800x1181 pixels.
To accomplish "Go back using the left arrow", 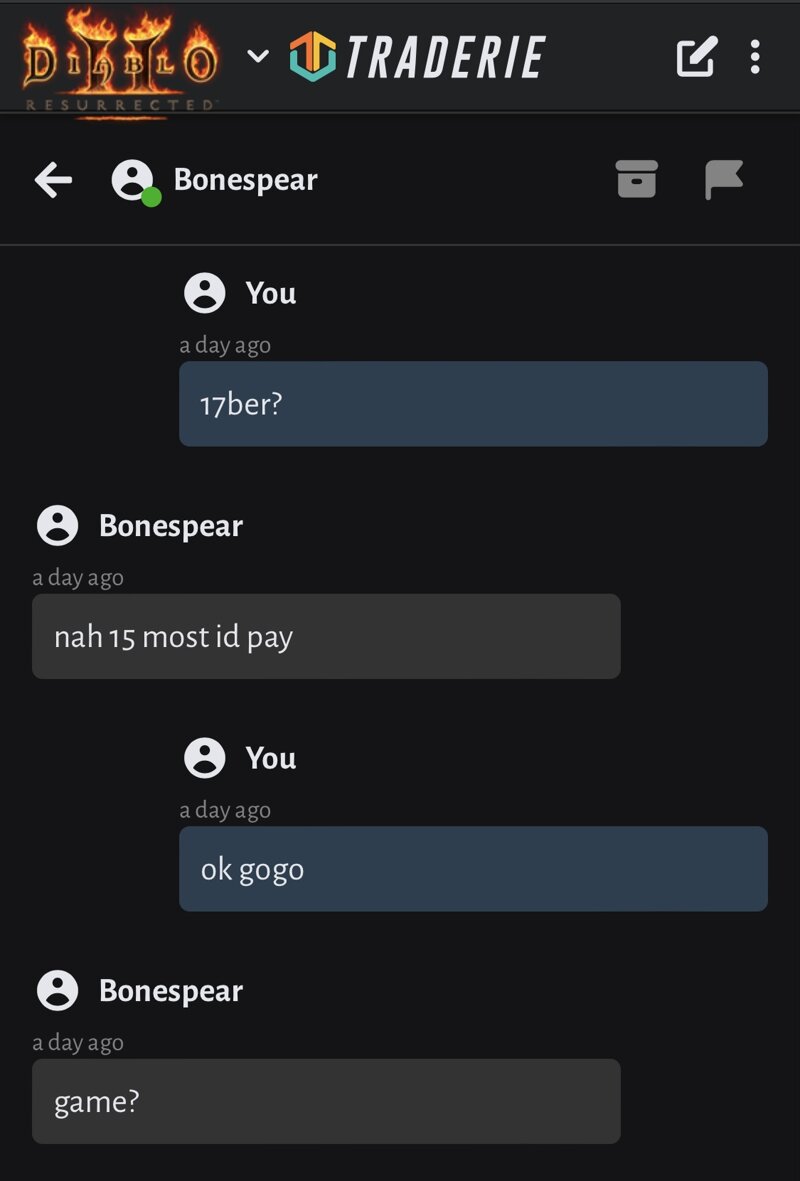I will [53, 180].
